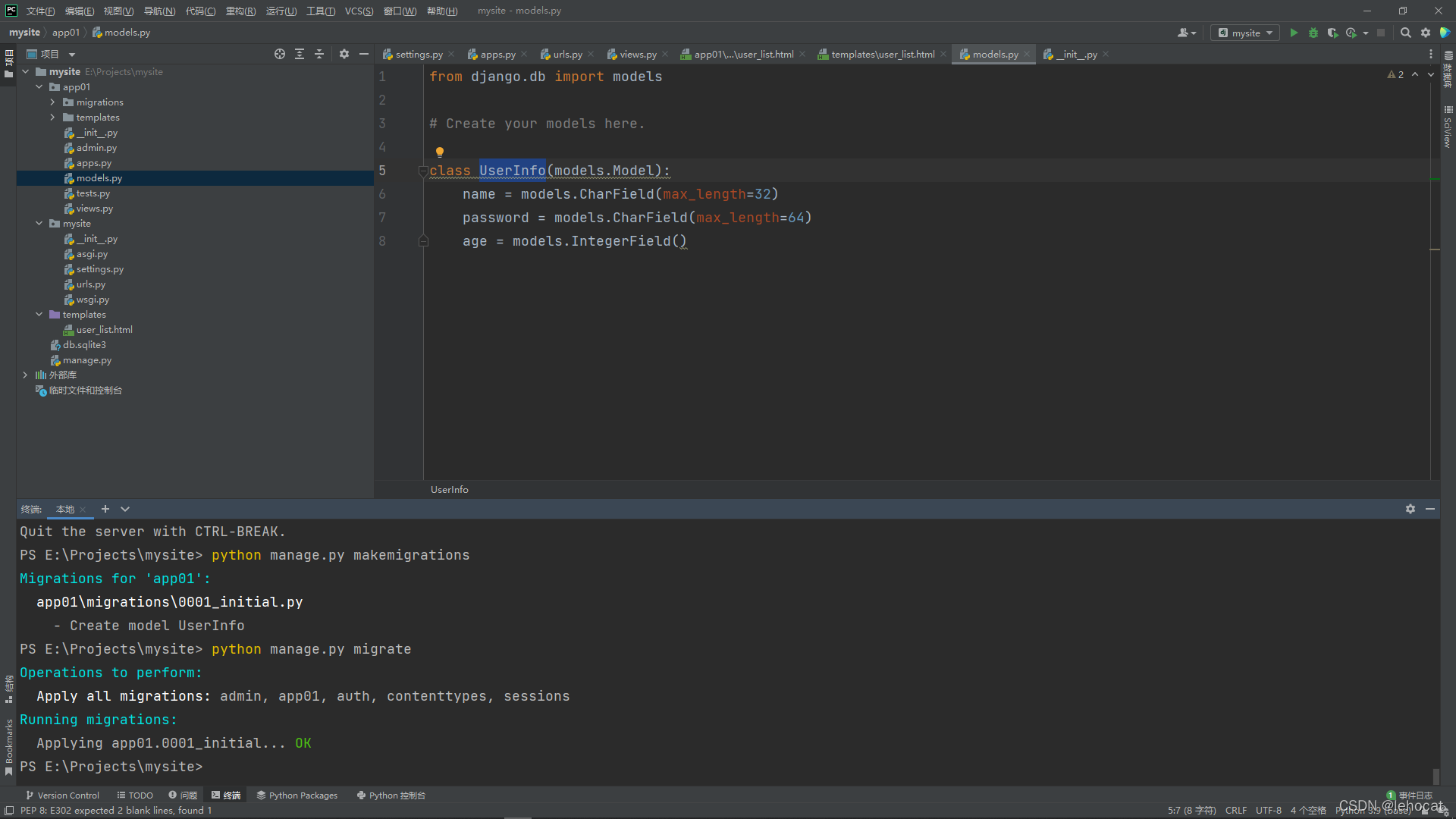Click the terminal vertical scrollbar thumb
The height and width of the screenshot is (819, 1456).
pos(1436,776)
